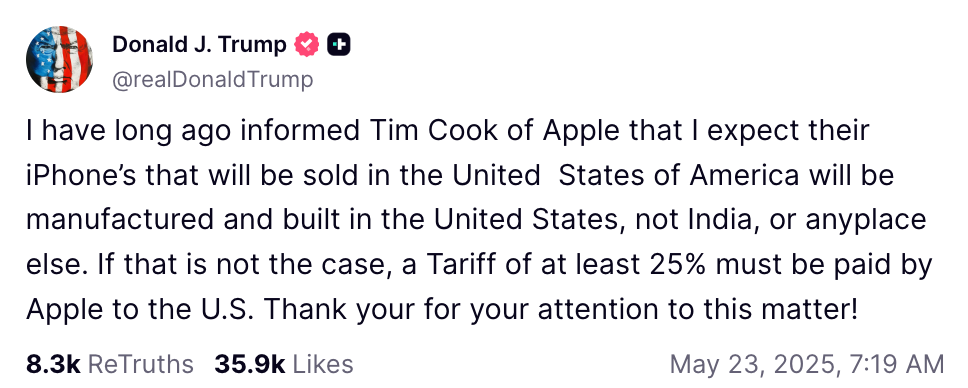Select the ReTruths label
Viewport: 968px width, 388px height.
click(x=141, y=364)
